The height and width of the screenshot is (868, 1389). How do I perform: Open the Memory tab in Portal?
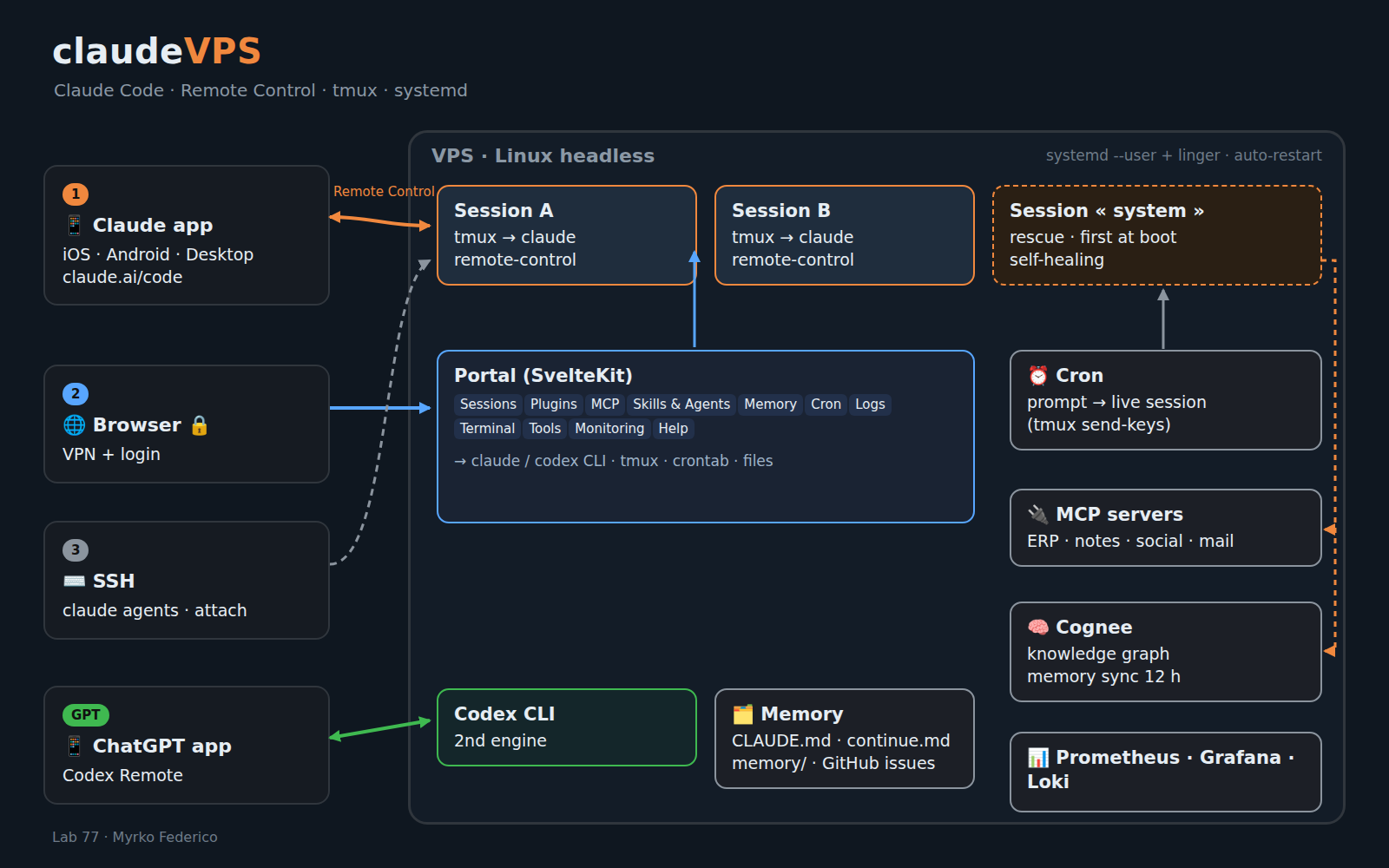point(770,404)
